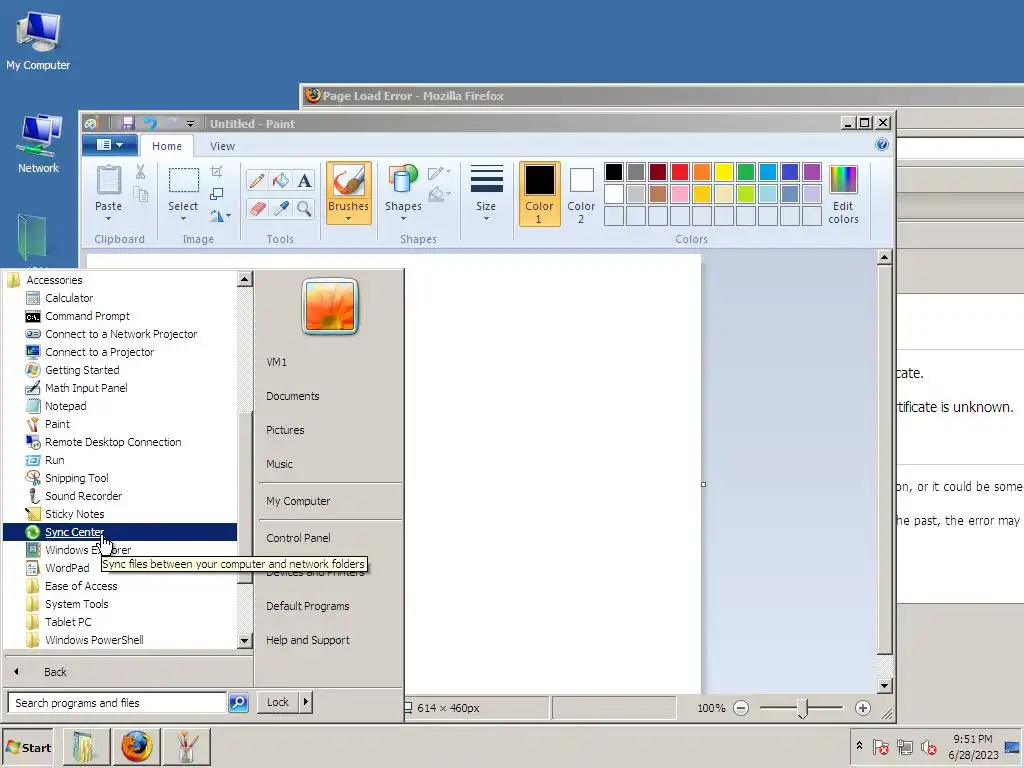Click the Paint taskbar button
The image size is (1024, 768).
pyautogui.click(x=187, y=747)
